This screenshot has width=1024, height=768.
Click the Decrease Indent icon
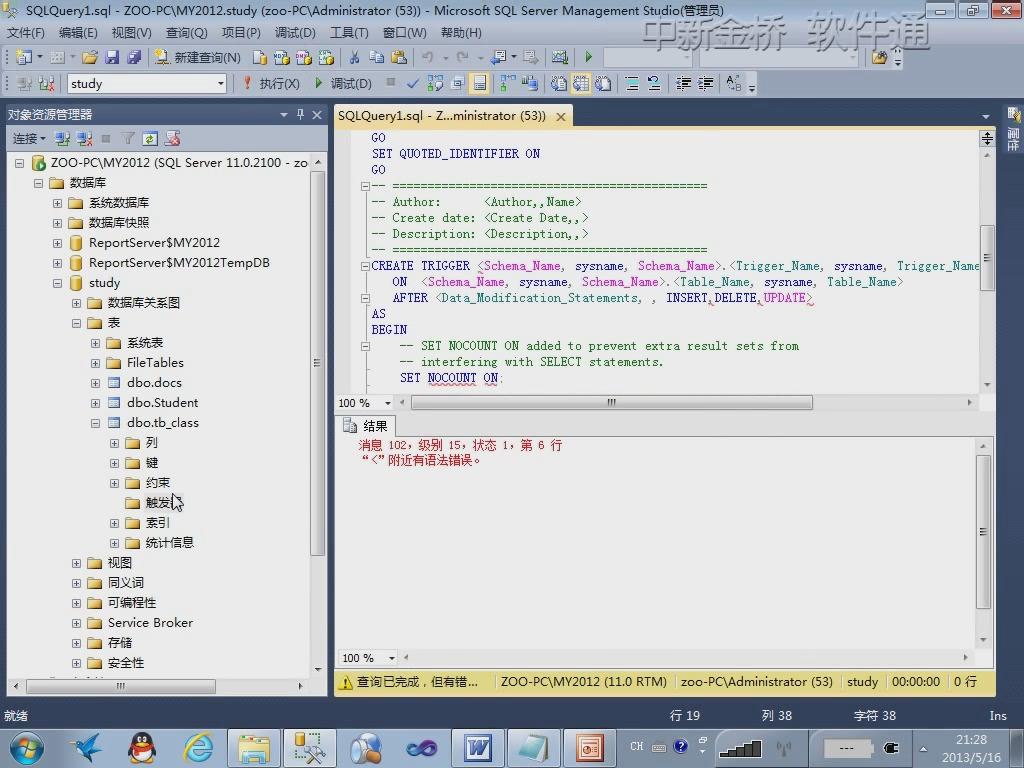683,84
